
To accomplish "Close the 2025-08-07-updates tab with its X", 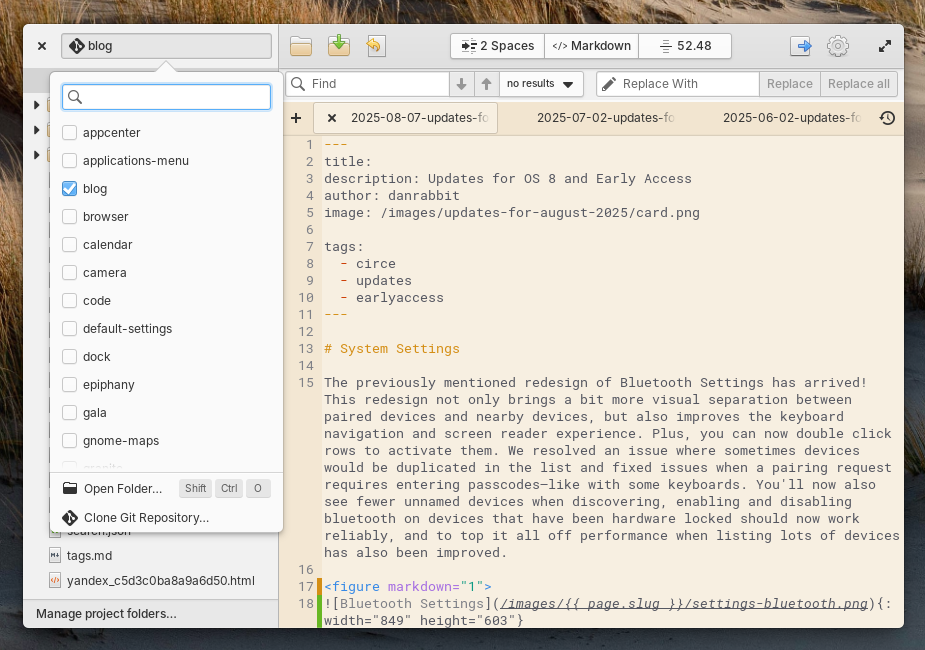I will pyautogui.click(x=332, y=118).
